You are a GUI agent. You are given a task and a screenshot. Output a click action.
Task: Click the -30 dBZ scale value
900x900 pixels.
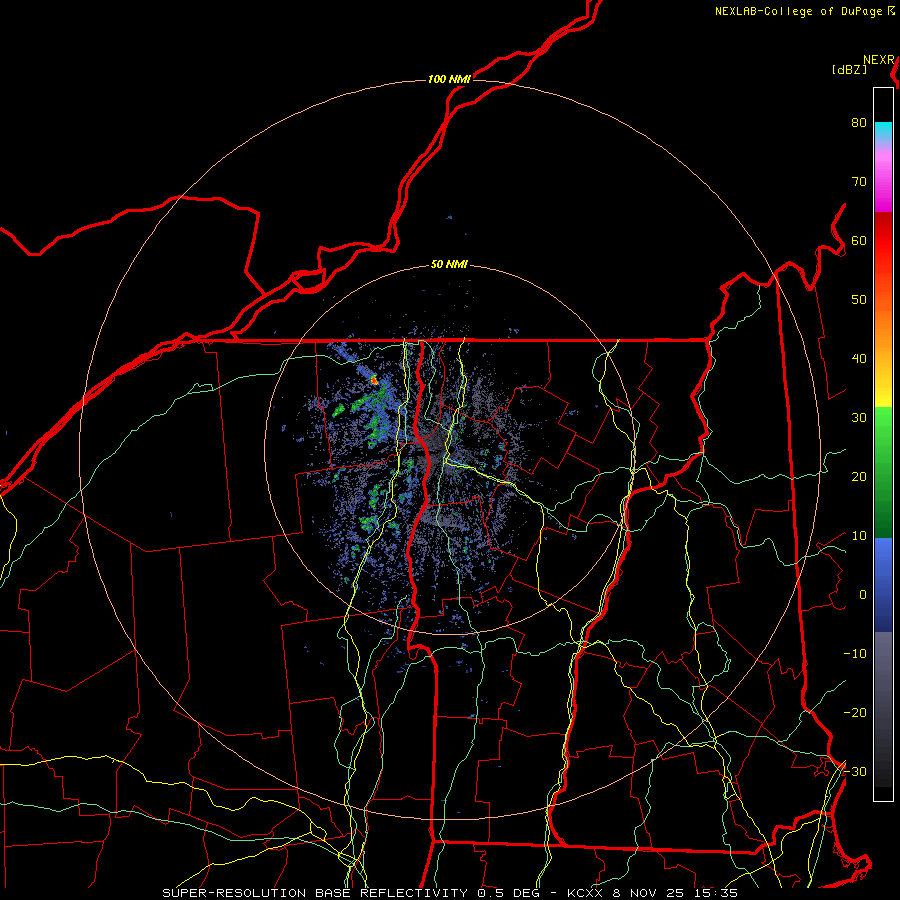tap(855, 772)
